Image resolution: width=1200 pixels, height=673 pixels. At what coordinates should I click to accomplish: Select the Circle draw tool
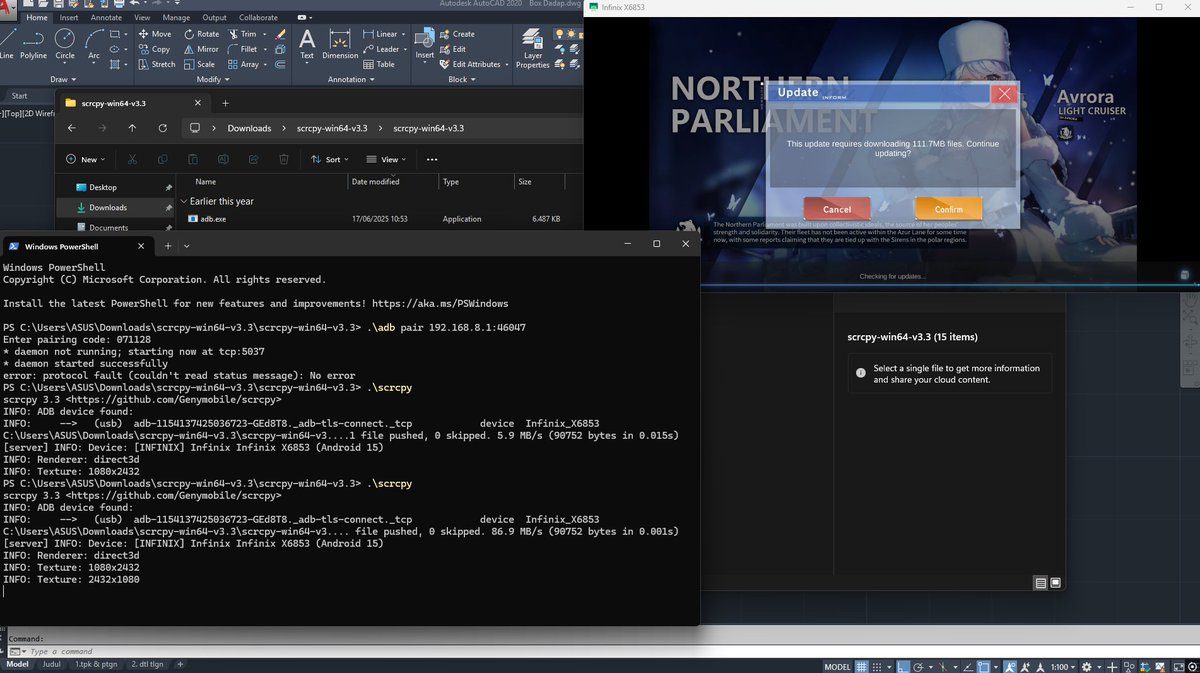point(64,44)
